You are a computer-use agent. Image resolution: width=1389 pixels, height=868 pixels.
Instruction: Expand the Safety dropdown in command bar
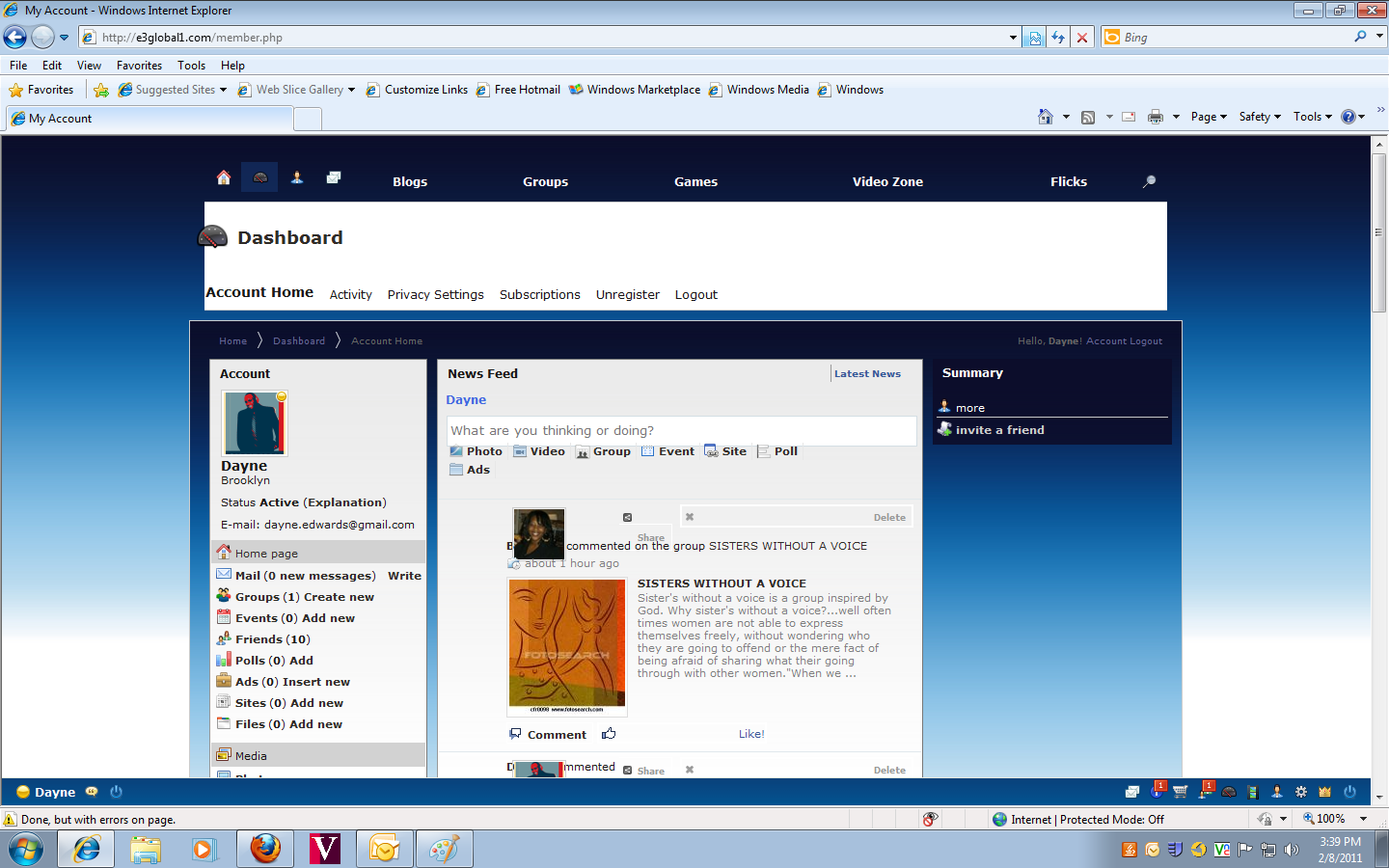point(1260,117)
